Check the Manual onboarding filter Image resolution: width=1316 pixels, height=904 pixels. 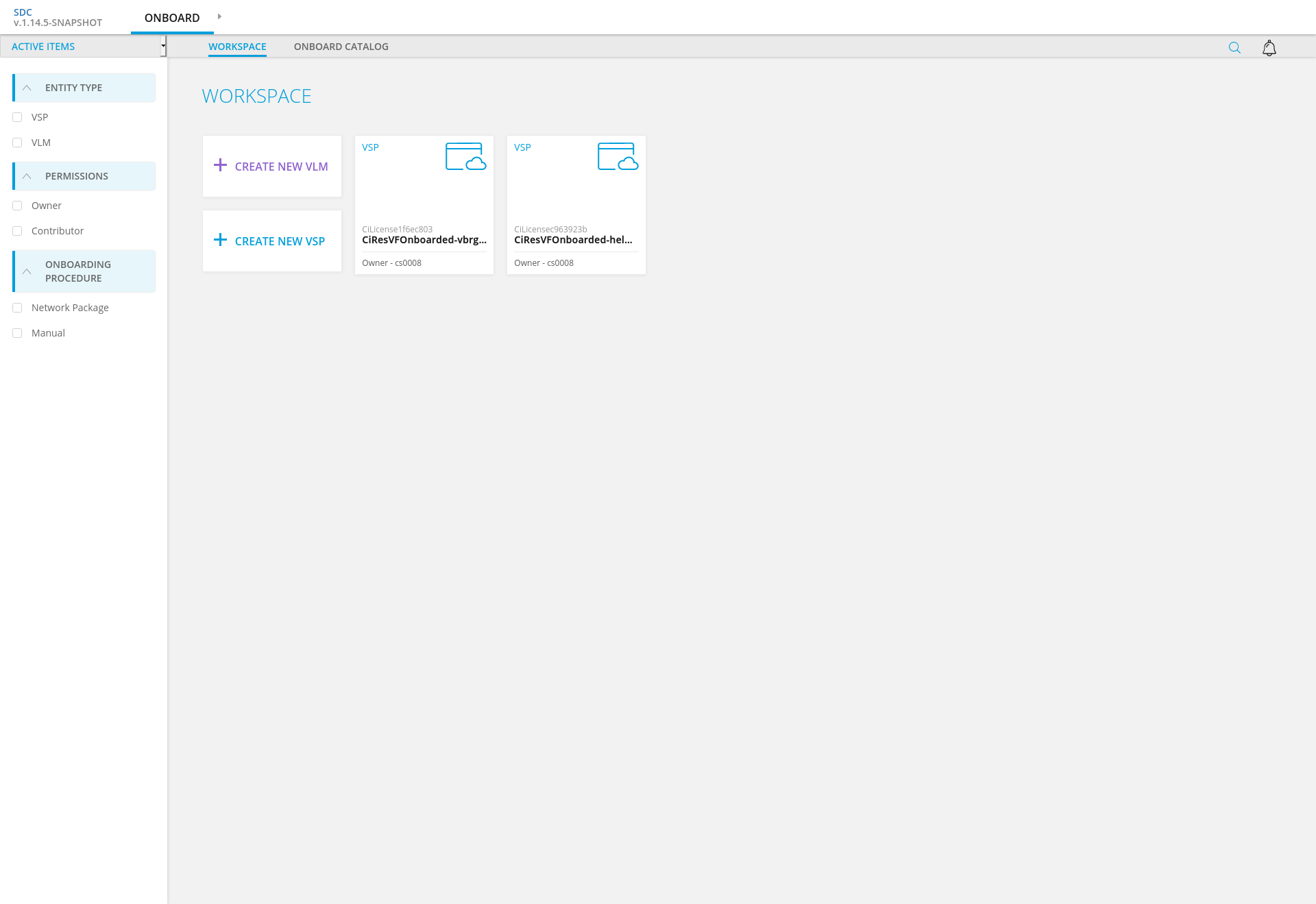point(17,333)
